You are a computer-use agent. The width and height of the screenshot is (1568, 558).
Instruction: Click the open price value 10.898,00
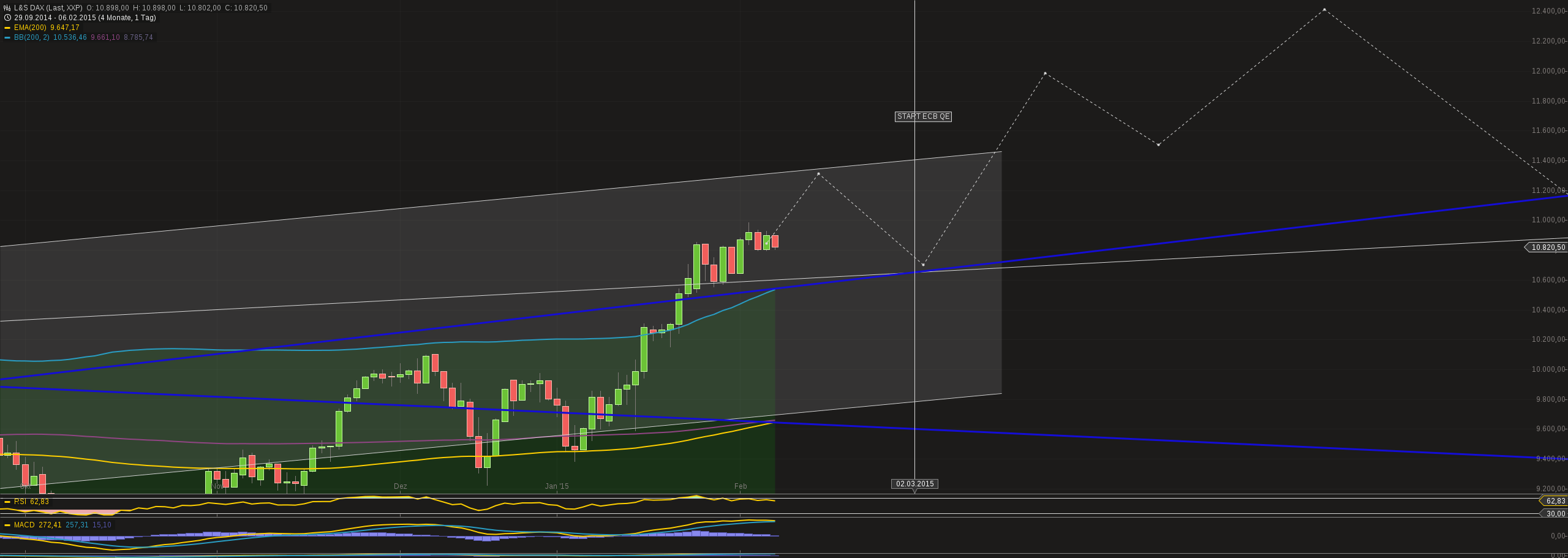click(x=111, y=8)
